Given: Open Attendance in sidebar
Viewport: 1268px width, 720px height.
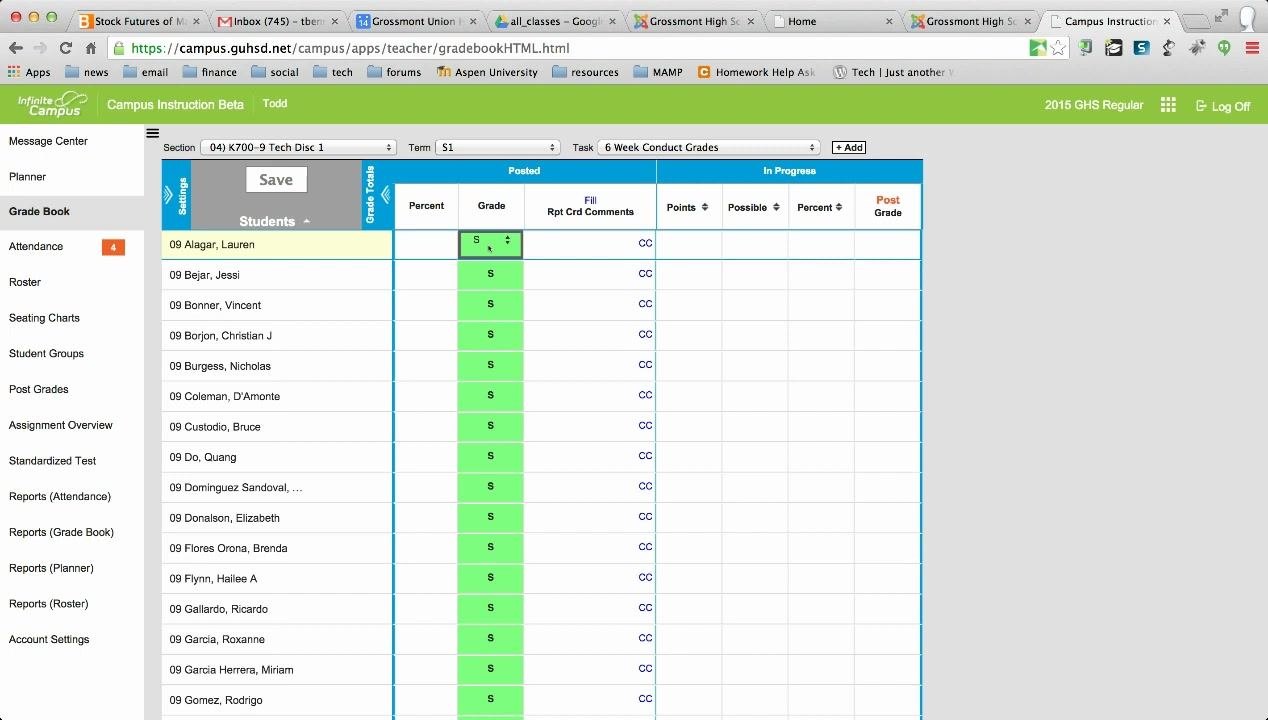Looking at the screenshot, I should [x=36, y=246].
